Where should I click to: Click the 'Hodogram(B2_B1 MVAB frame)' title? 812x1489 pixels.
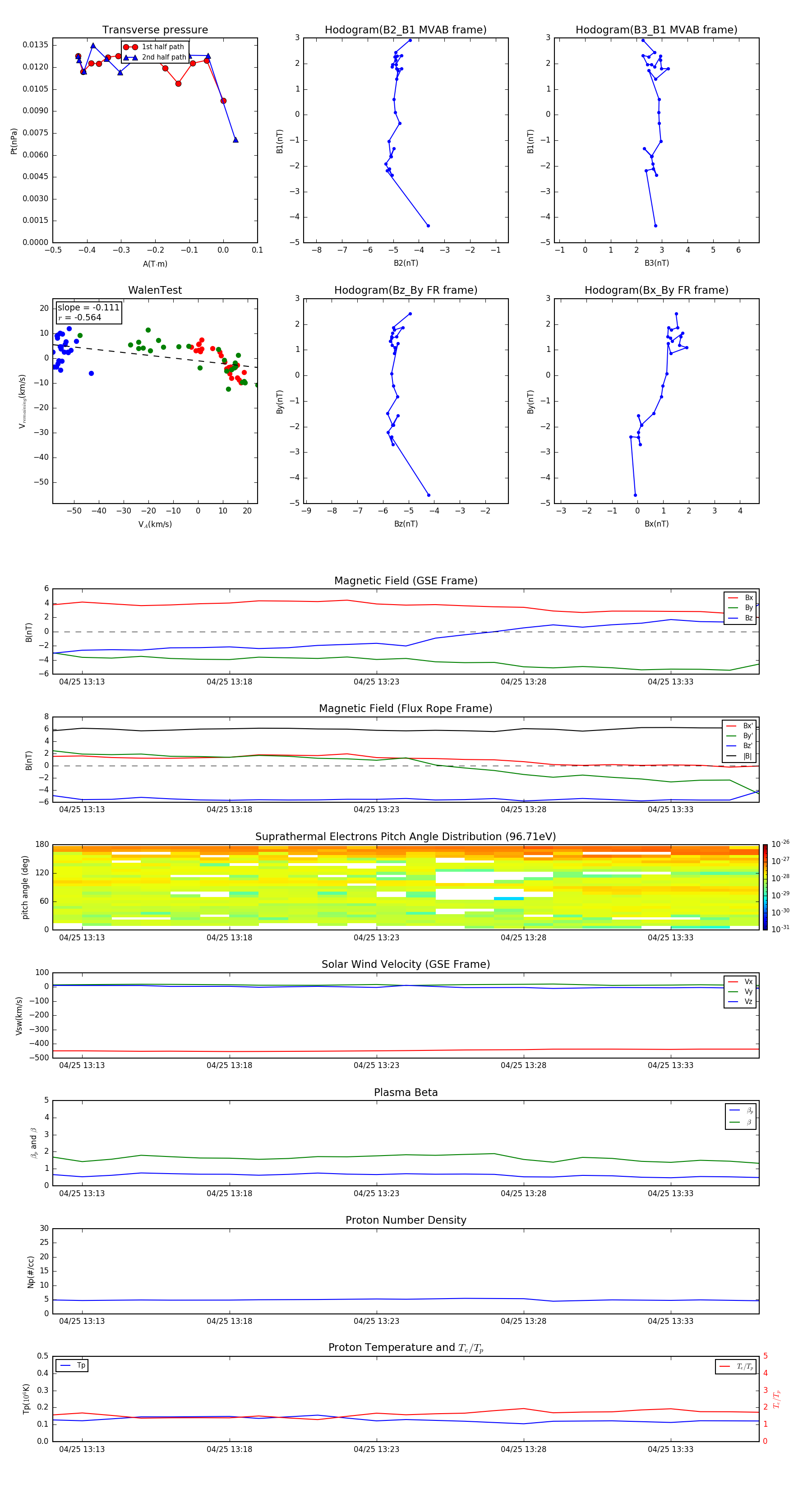tap(406, 30)
